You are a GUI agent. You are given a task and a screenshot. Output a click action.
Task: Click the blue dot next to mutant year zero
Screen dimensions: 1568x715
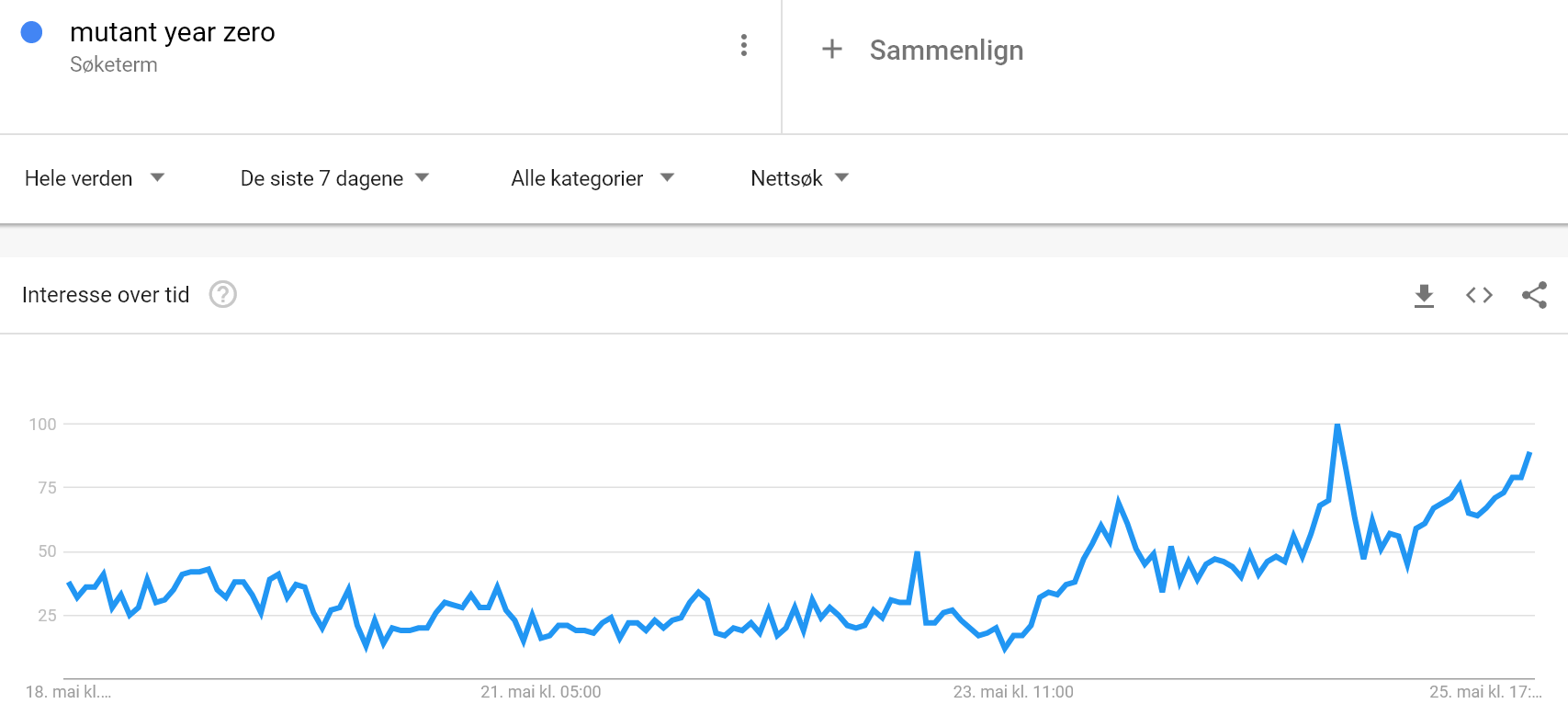31,32
